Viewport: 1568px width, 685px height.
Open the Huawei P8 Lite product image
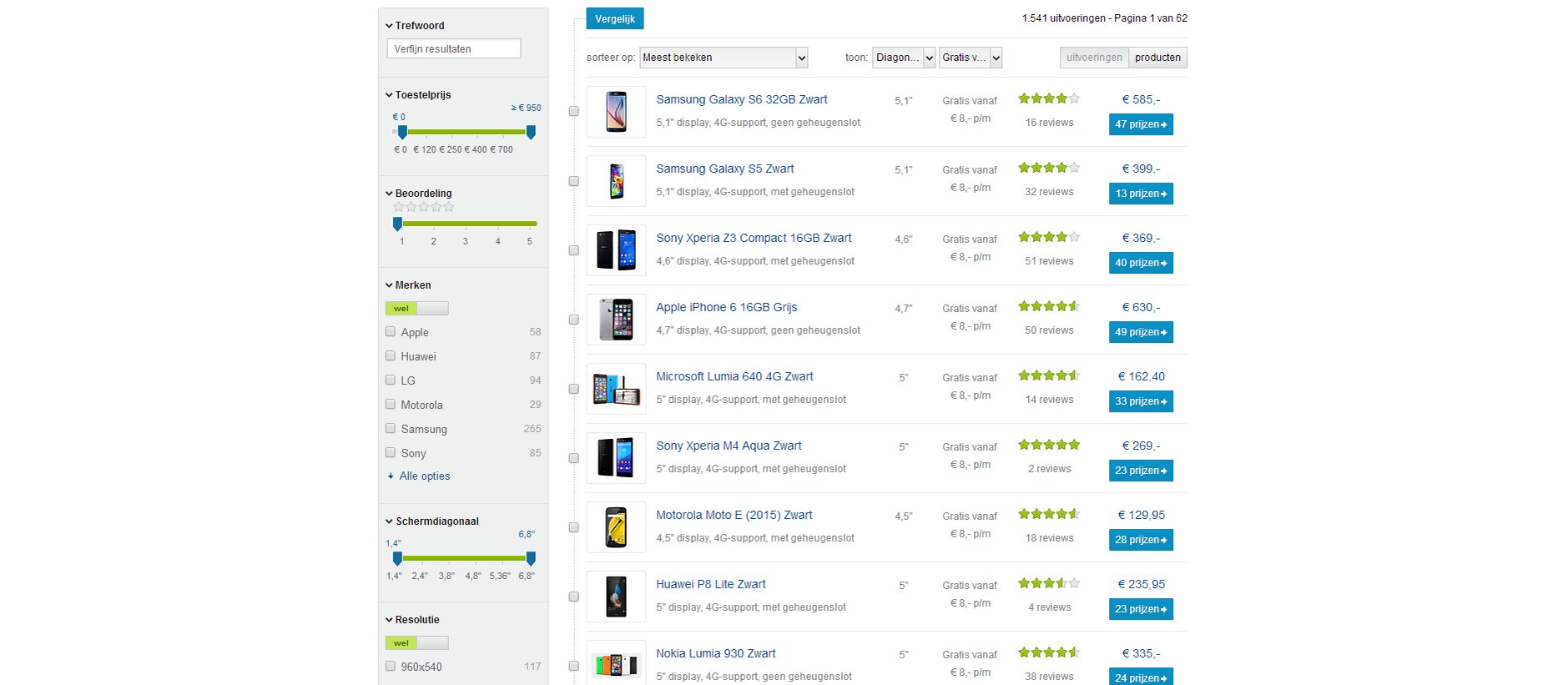click(x=616, y=597)
